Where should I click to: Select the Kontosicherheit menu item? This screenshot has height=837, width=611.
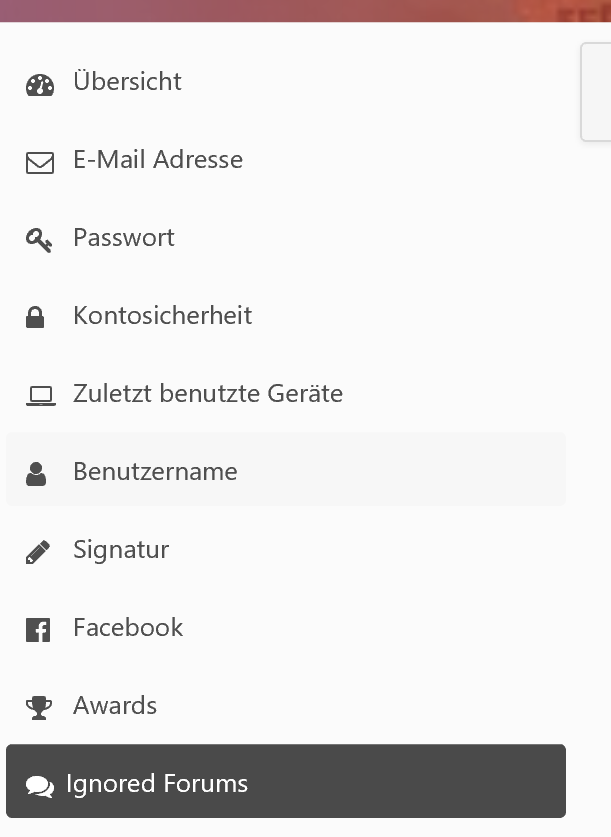[x=162, y=316]
